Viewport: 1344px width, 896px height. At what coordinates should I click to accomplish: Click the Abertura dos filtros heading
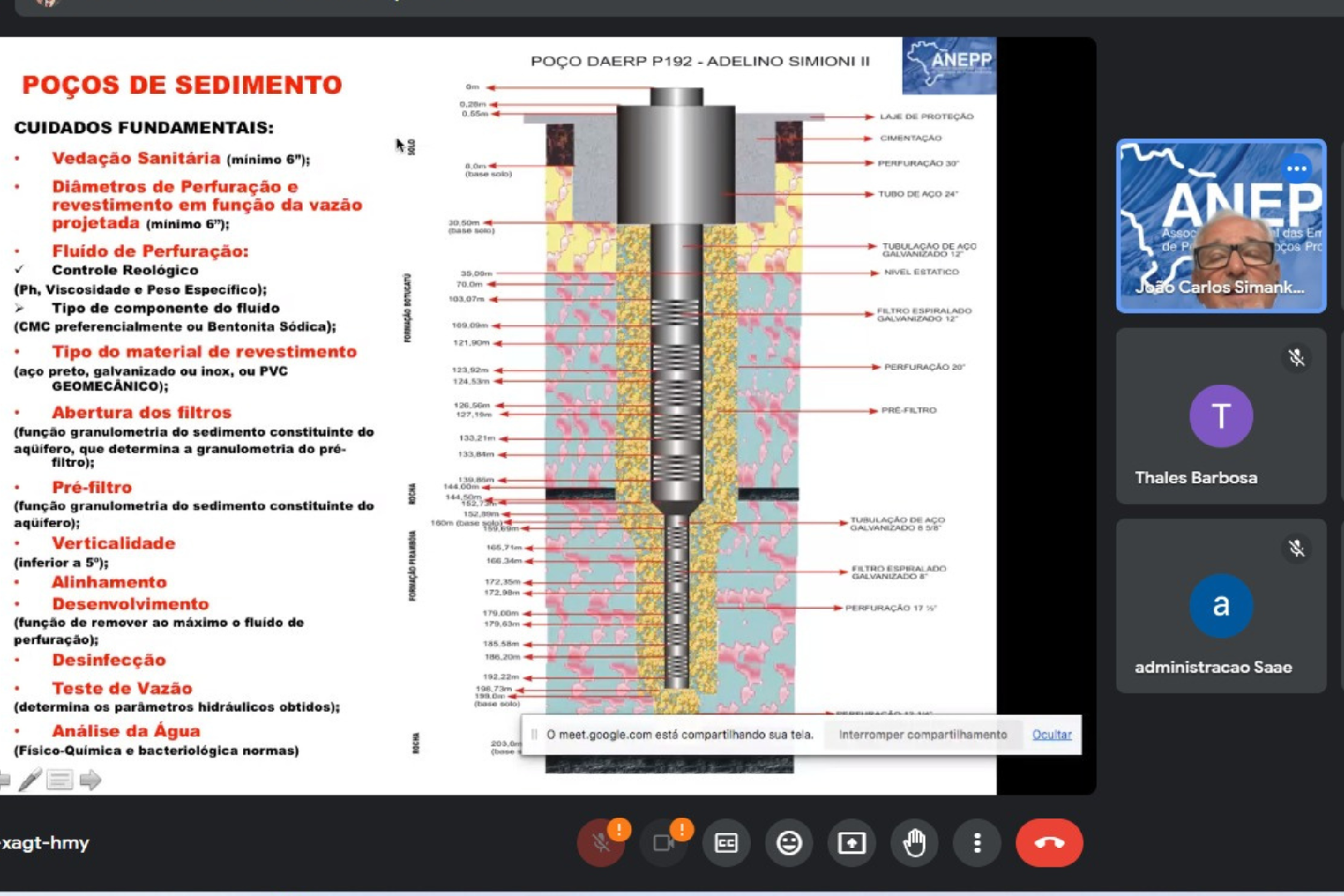142,412
